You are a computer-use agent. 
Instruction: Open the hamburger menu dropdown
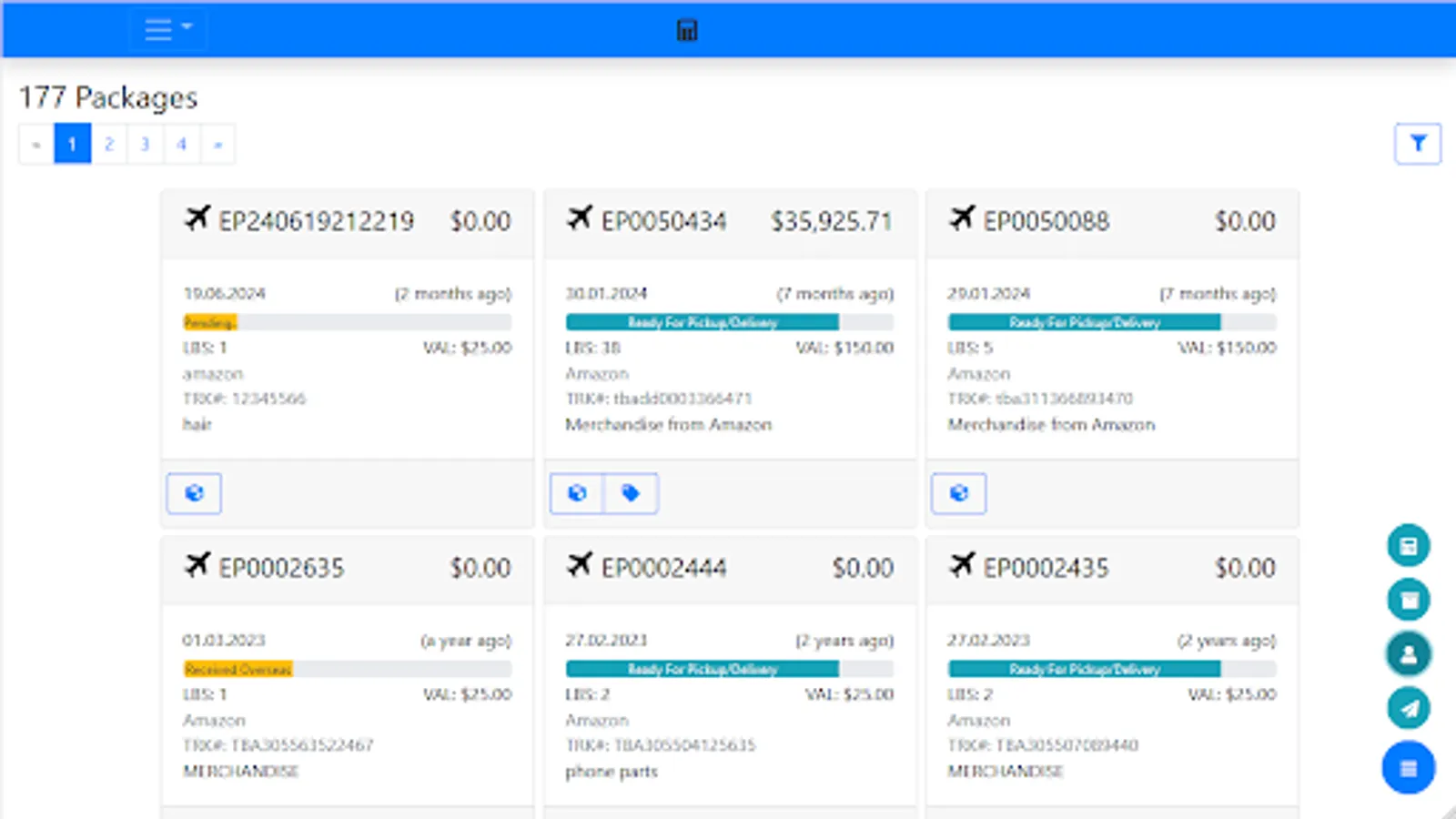point(167,28)
